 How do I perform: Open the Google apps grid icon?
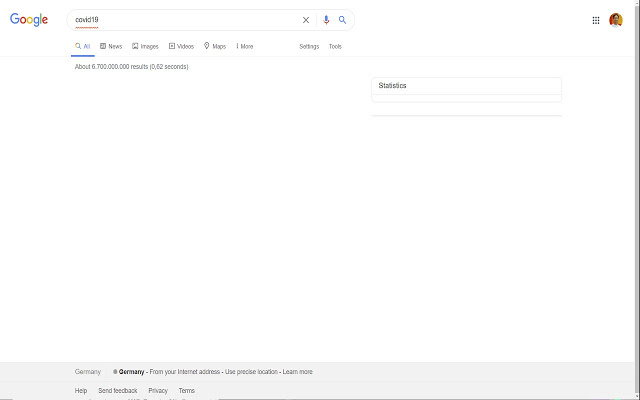(596, 20)
